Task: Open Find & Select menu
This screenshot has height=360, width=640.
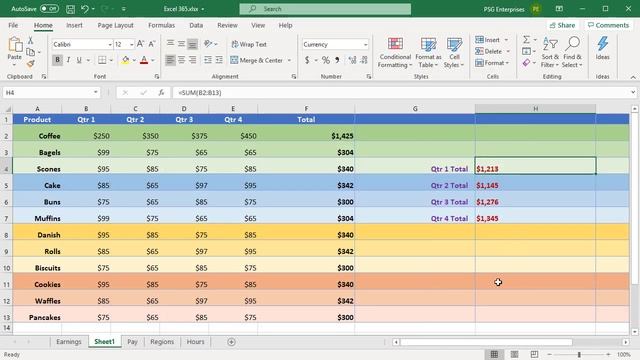Action: point(572,53)
